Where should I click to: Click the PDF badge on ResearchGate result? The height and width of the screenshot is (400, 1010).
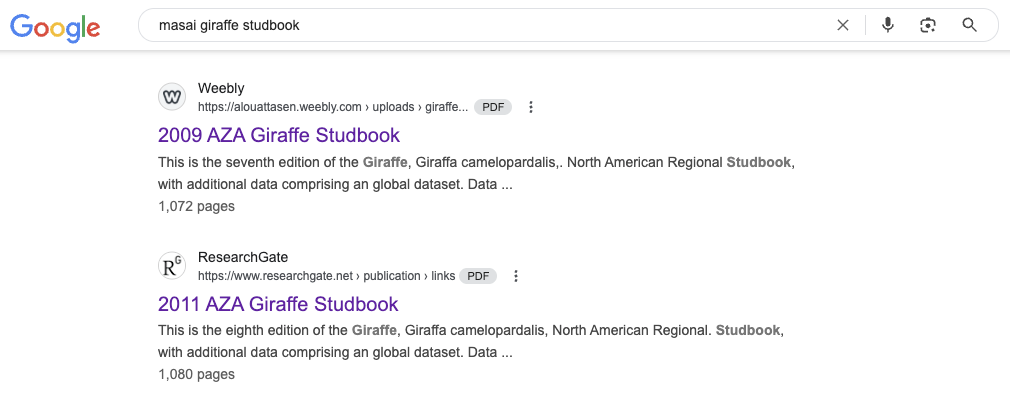(x=478, y=276)
